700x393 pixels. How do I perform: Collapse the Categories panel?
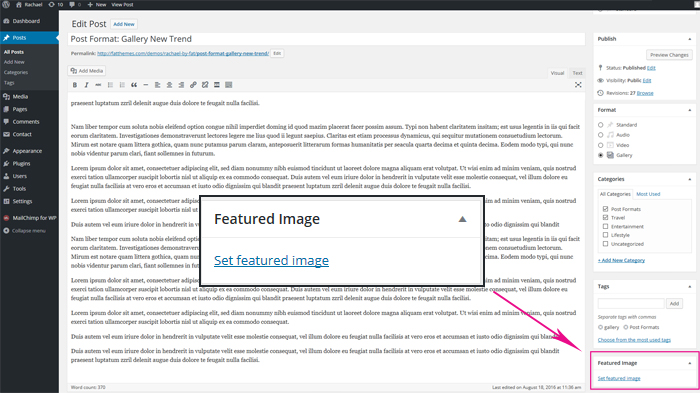click(x=690, y=179)
